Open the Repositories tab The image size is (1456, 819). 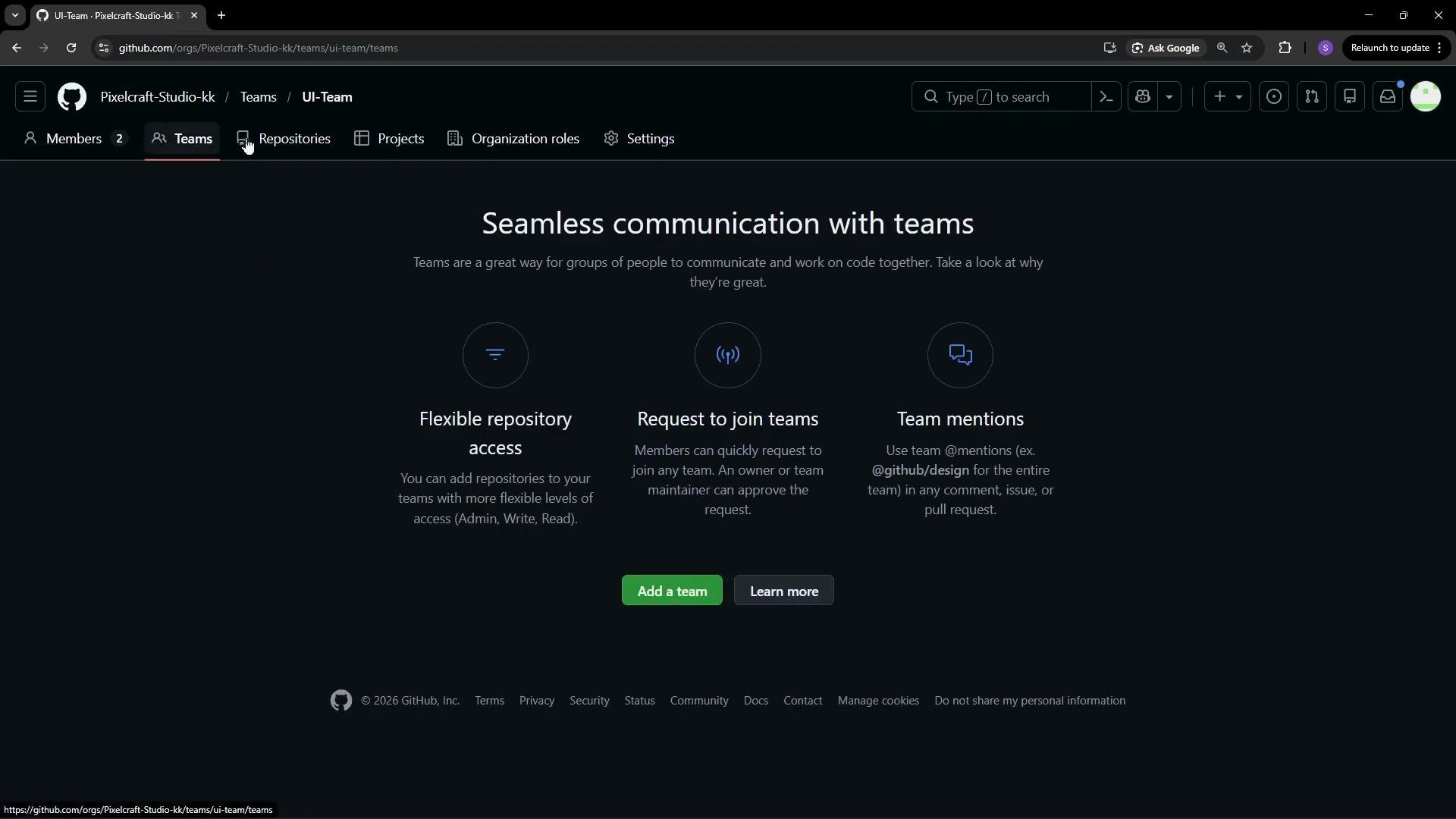pos(284,139)
